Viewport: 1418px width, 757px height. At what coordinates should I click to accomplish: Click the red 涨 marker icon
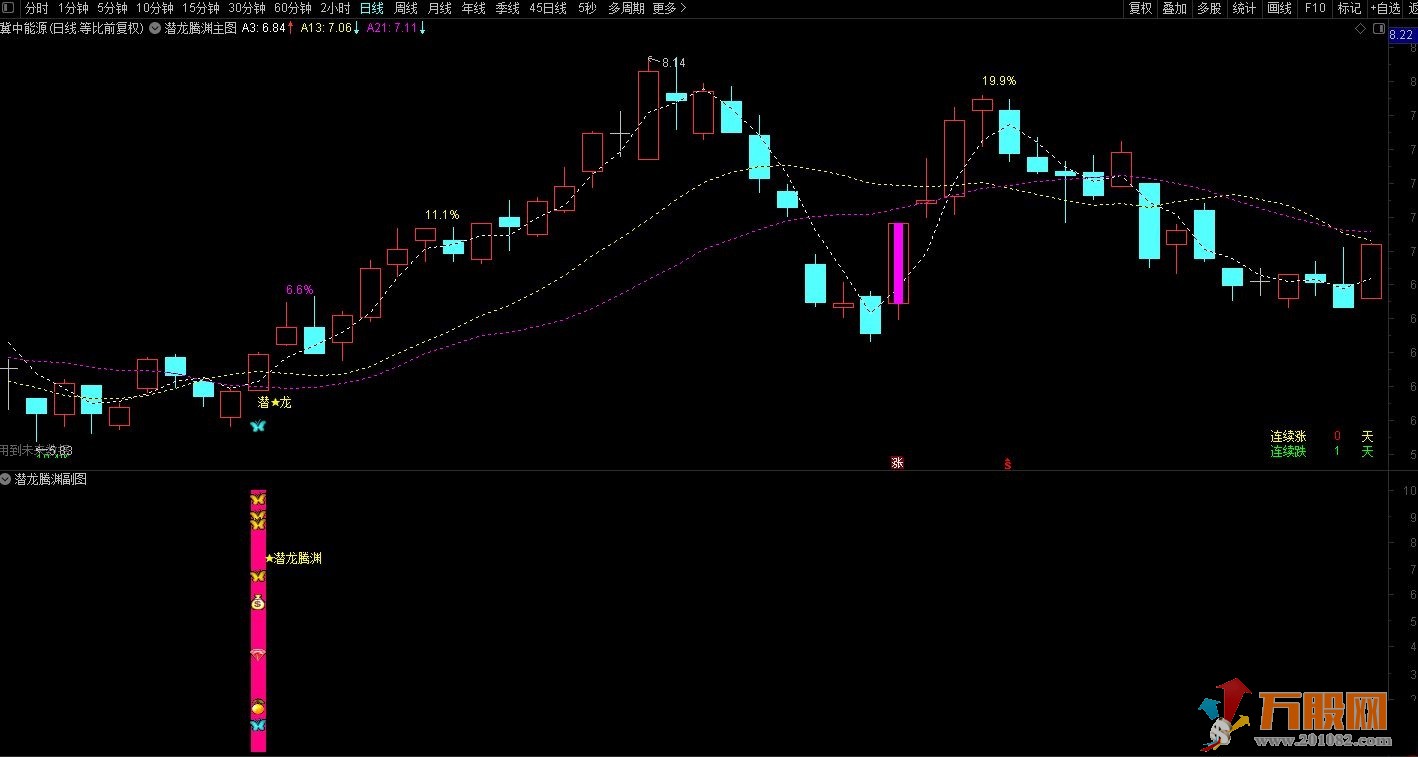[897, 463]
